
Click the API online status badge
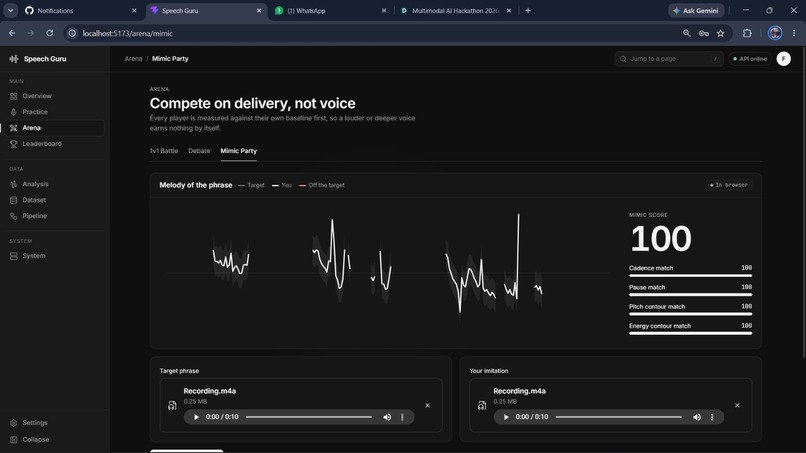749,59
